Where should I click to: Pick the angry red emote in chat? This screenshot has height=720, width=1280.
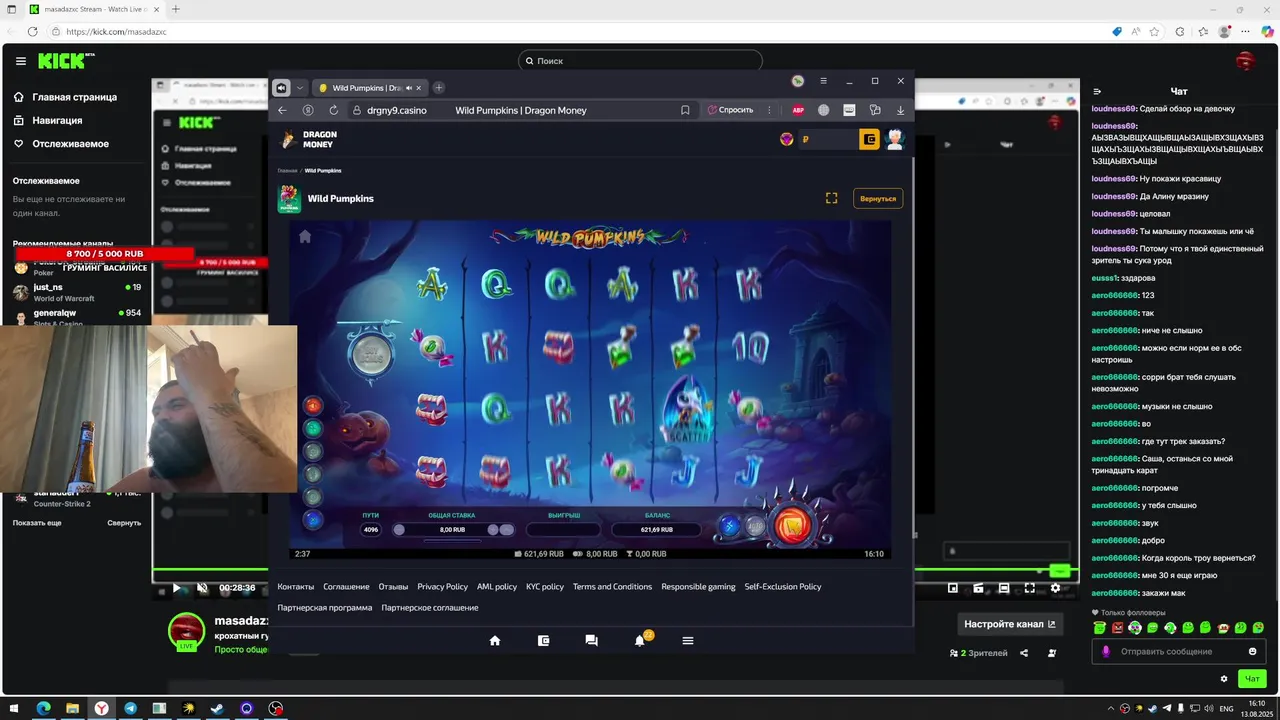pyautogui.click(x=1117, y=628)
